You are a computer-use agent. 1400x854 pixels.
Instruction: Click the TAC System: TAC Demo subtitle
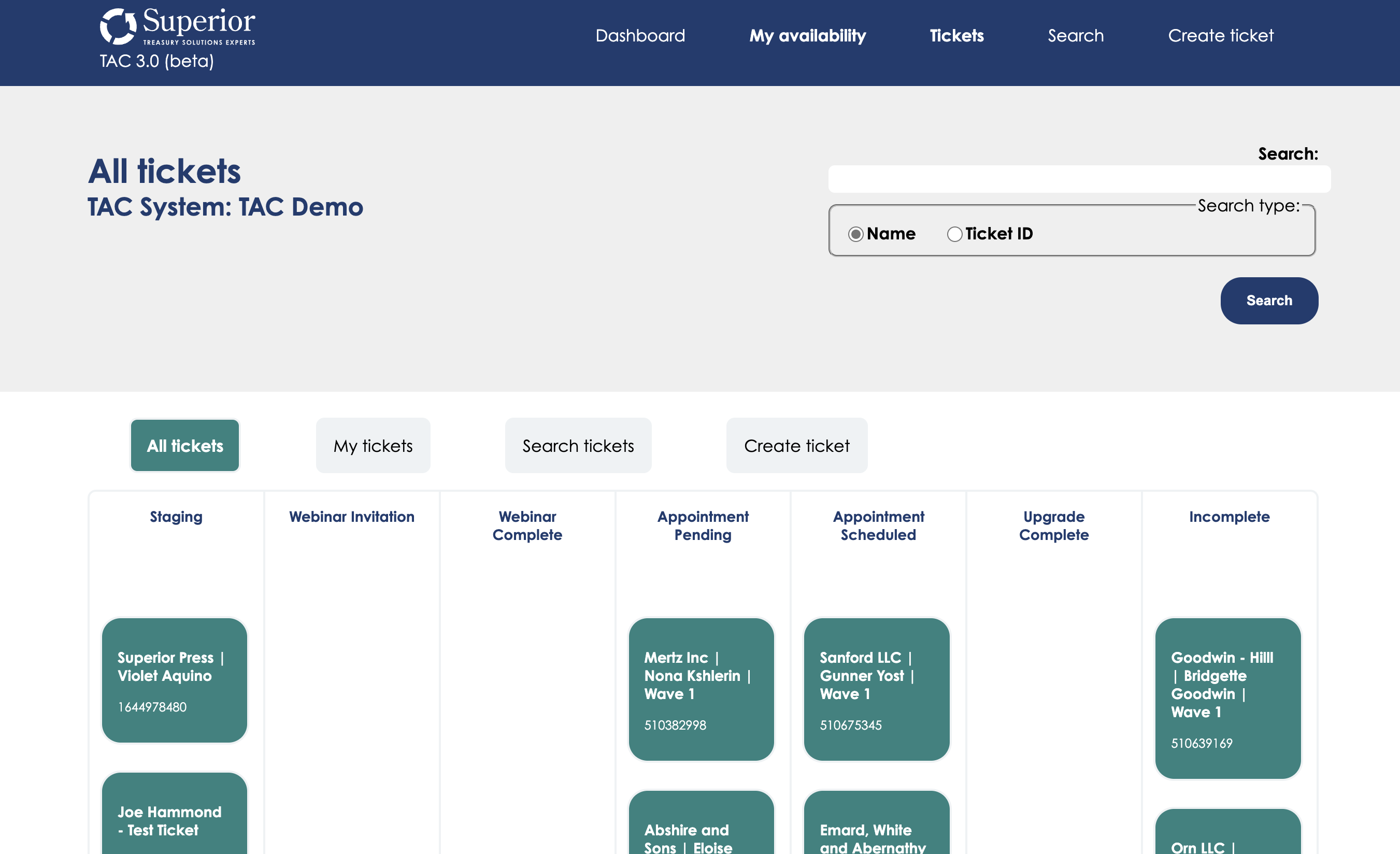click(225, 207)
